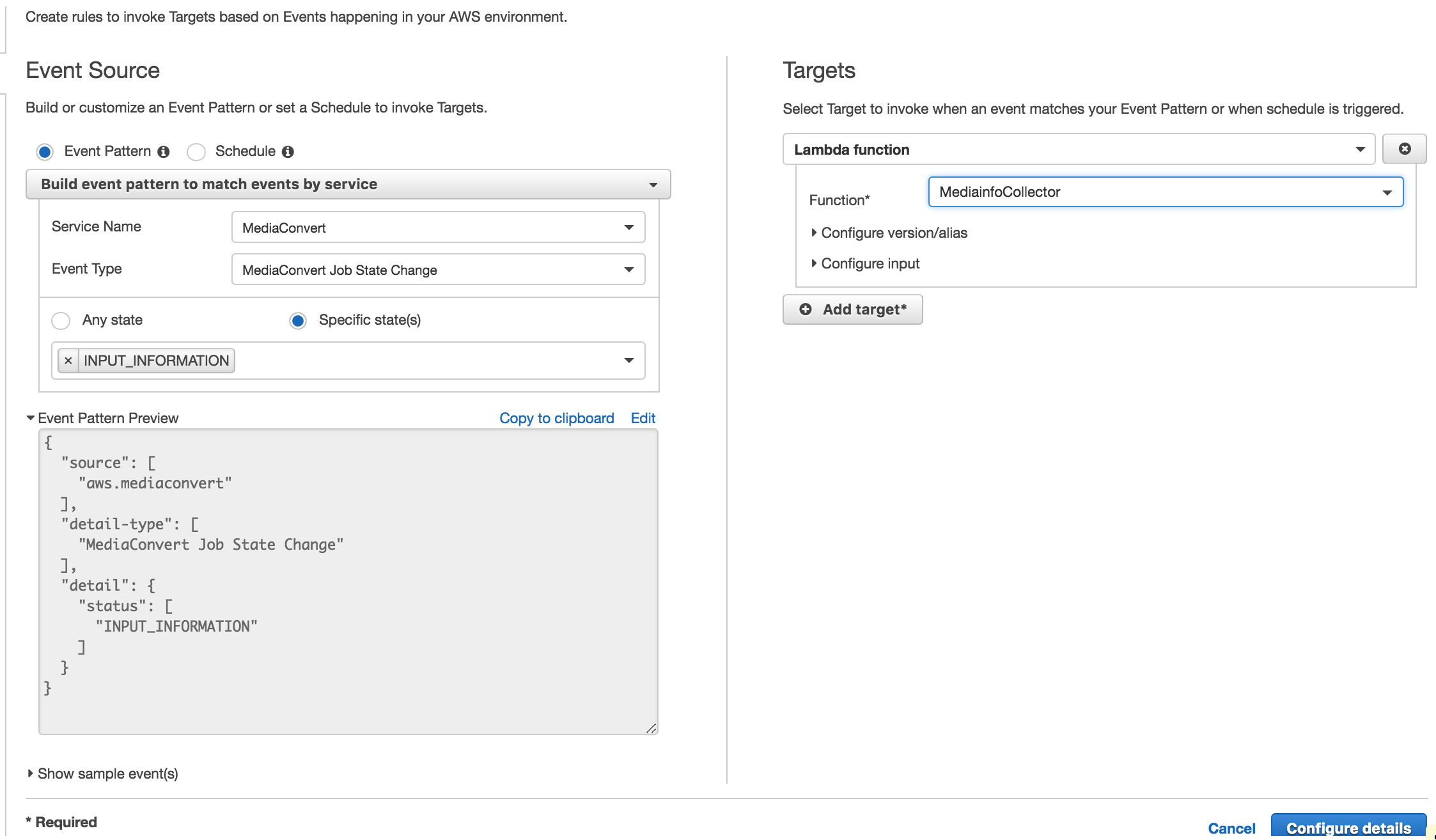Click the preview text area resize handle
The image size is (1436, 840).
[651, 728]
